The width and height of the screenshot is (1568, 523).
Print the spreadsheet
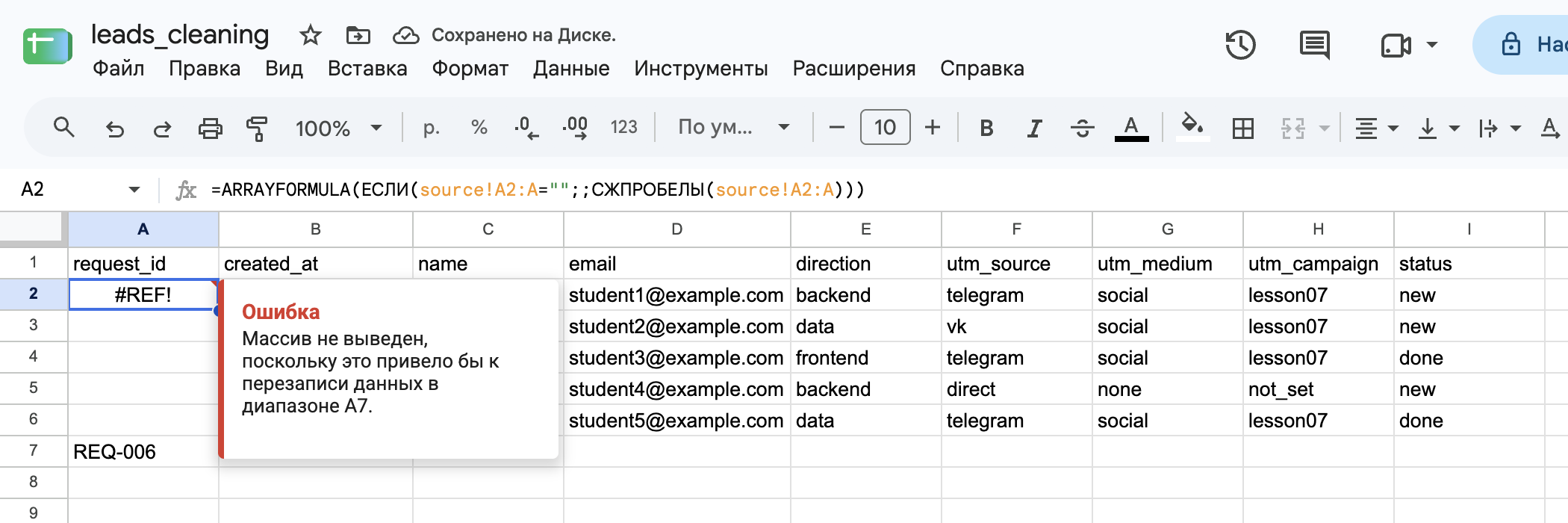[210, 129]
